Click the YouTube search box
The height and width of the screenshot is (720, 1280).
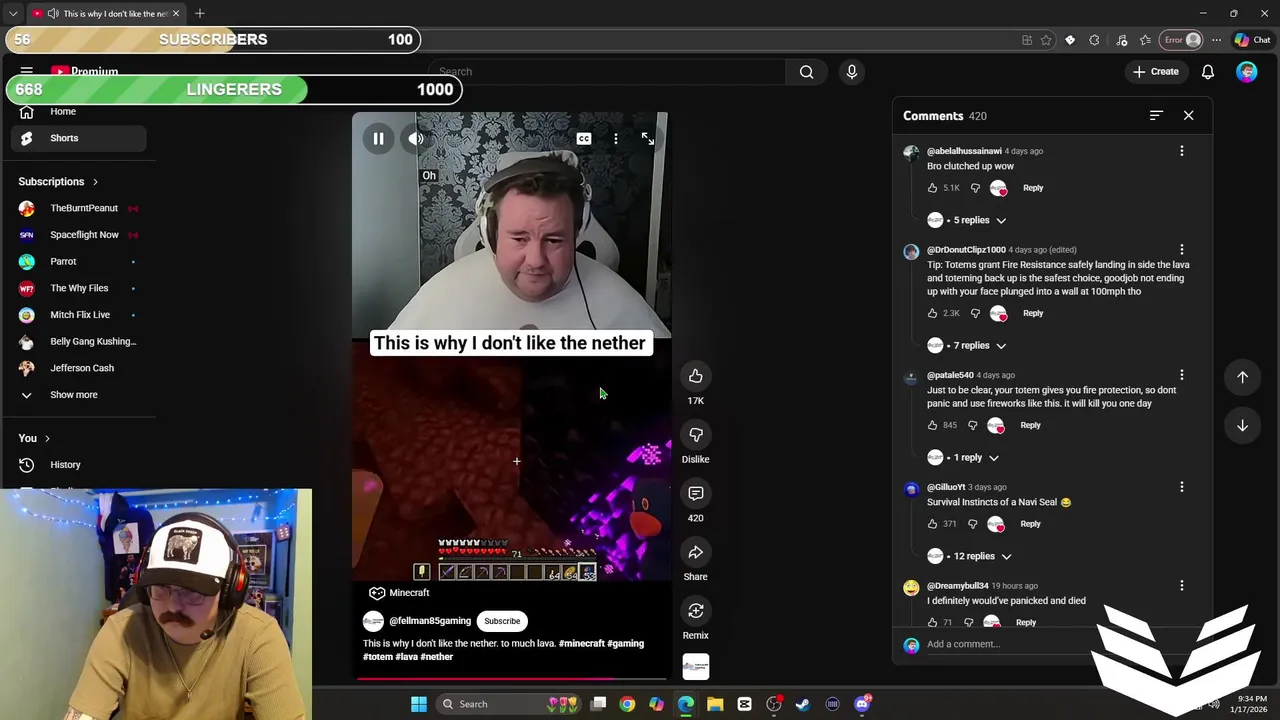pos(610,72)
